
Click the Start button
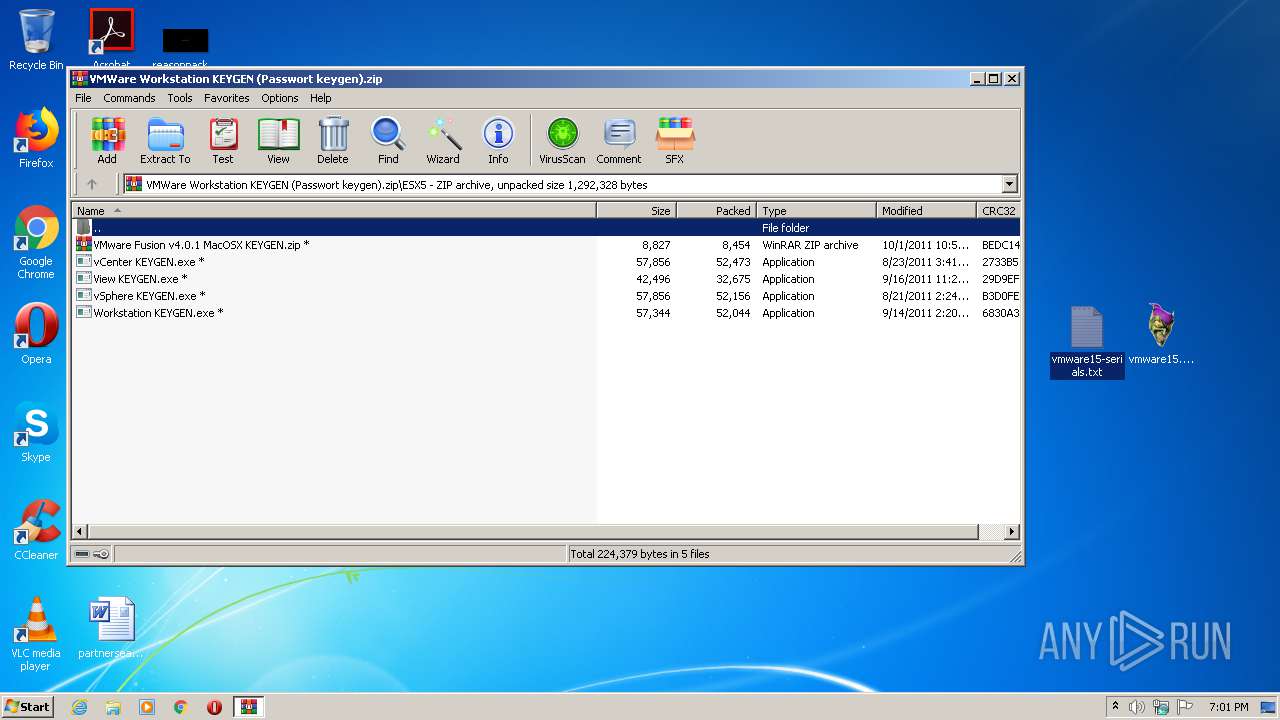pyautogui.click(x=28, y=707)
